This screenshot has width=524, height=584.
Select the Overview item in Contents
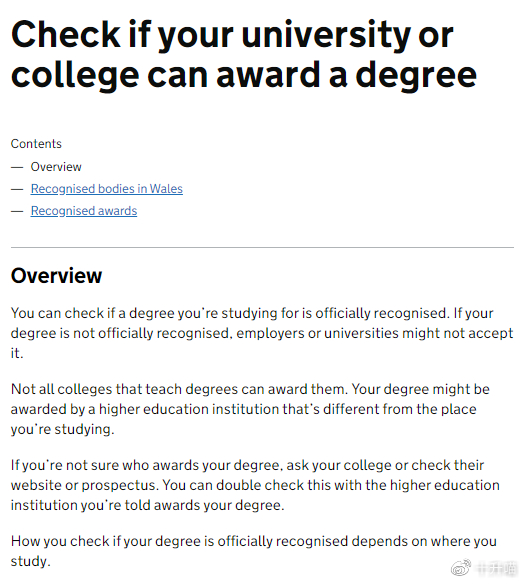pyautogui.click(x=56, y=167)
